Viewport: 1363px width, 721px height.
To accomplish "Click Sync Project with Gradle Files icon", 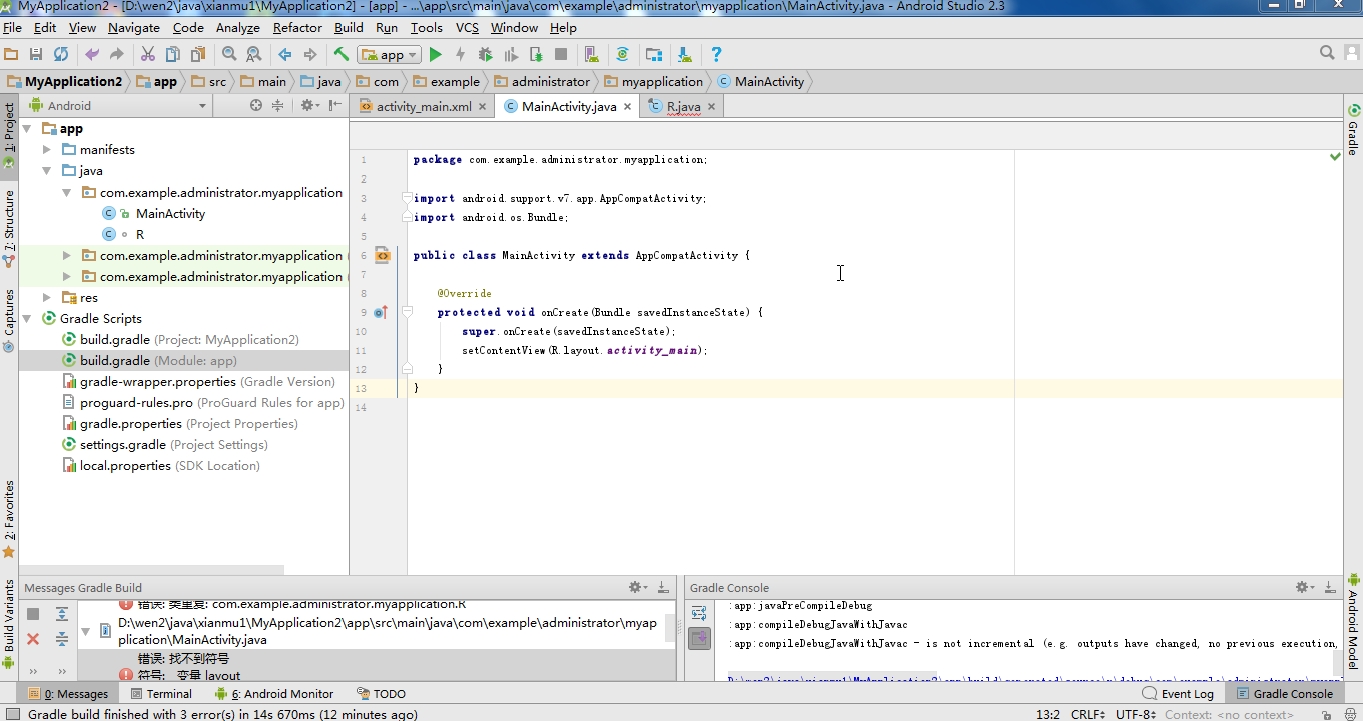I will [x=623, y=54].
